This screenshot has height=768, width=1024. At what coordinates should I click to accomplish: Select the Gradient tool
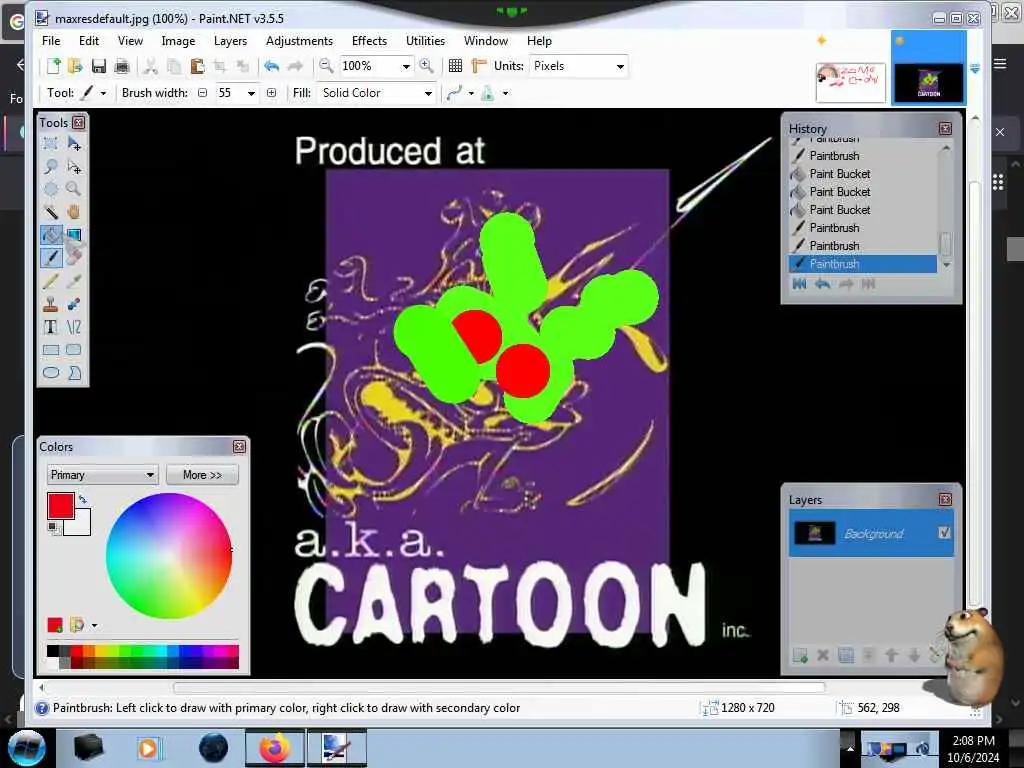pos(74,234)
